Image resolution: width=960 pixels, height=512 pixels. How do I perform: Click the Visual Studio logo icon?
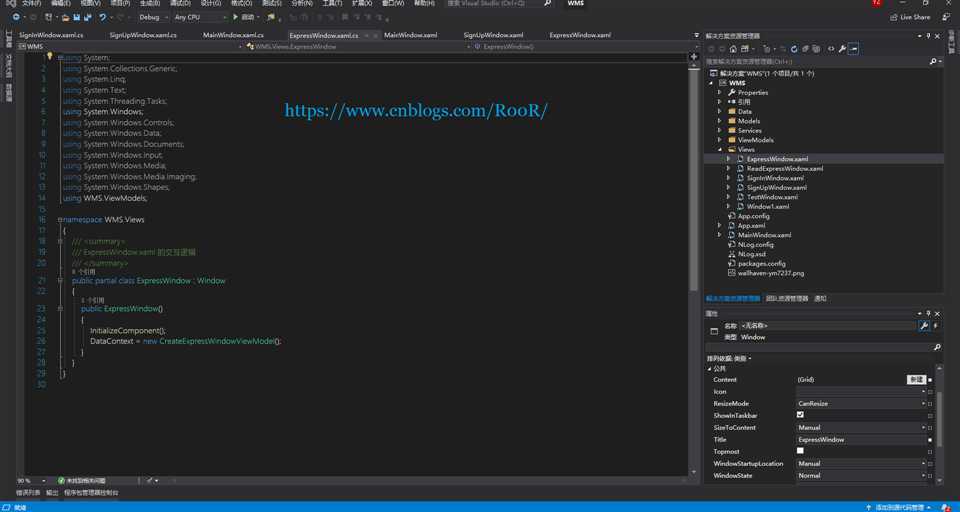[10, 4]
